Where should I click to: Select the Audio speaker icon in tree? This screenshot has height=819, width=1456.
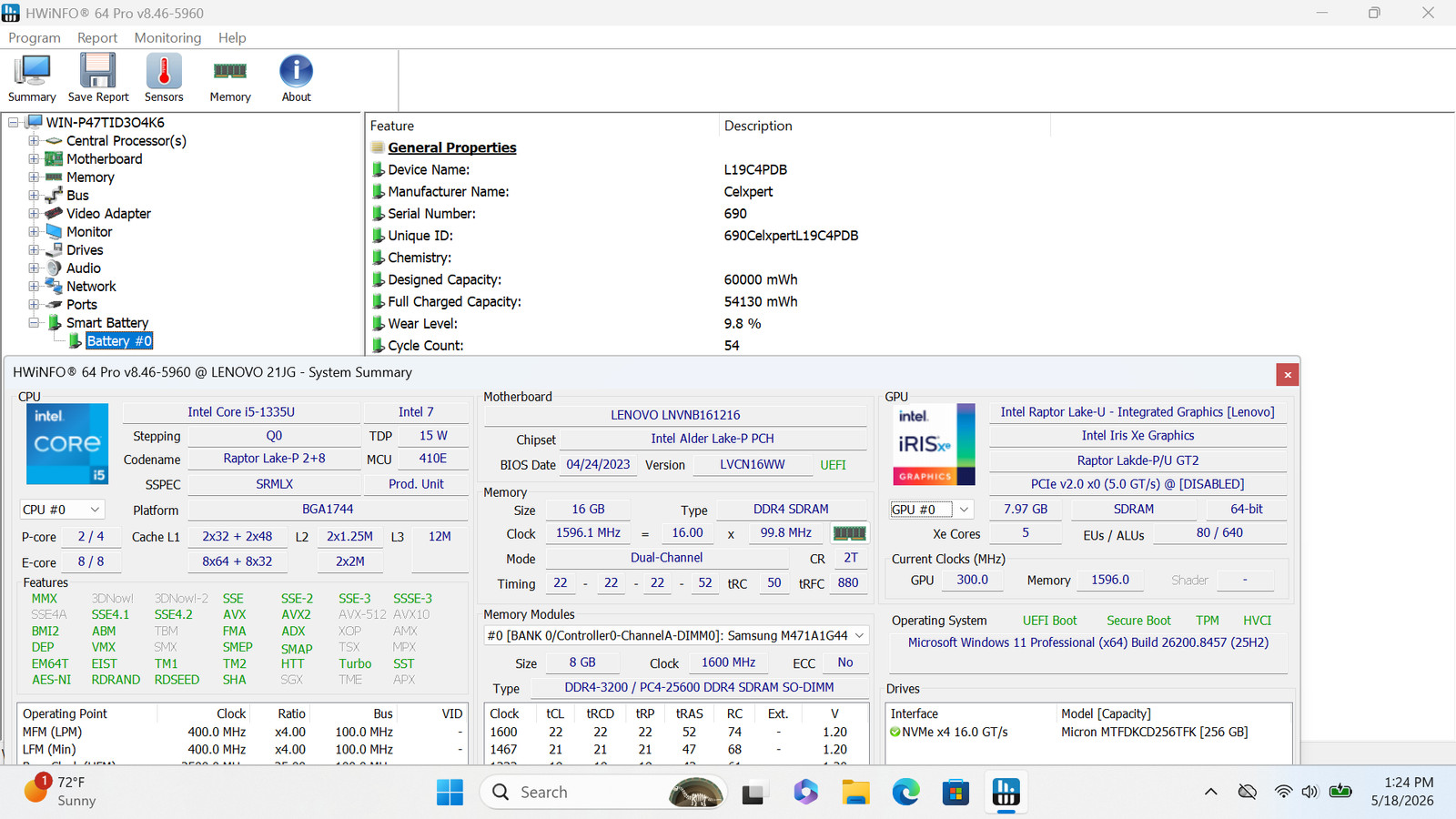point(54,268)
